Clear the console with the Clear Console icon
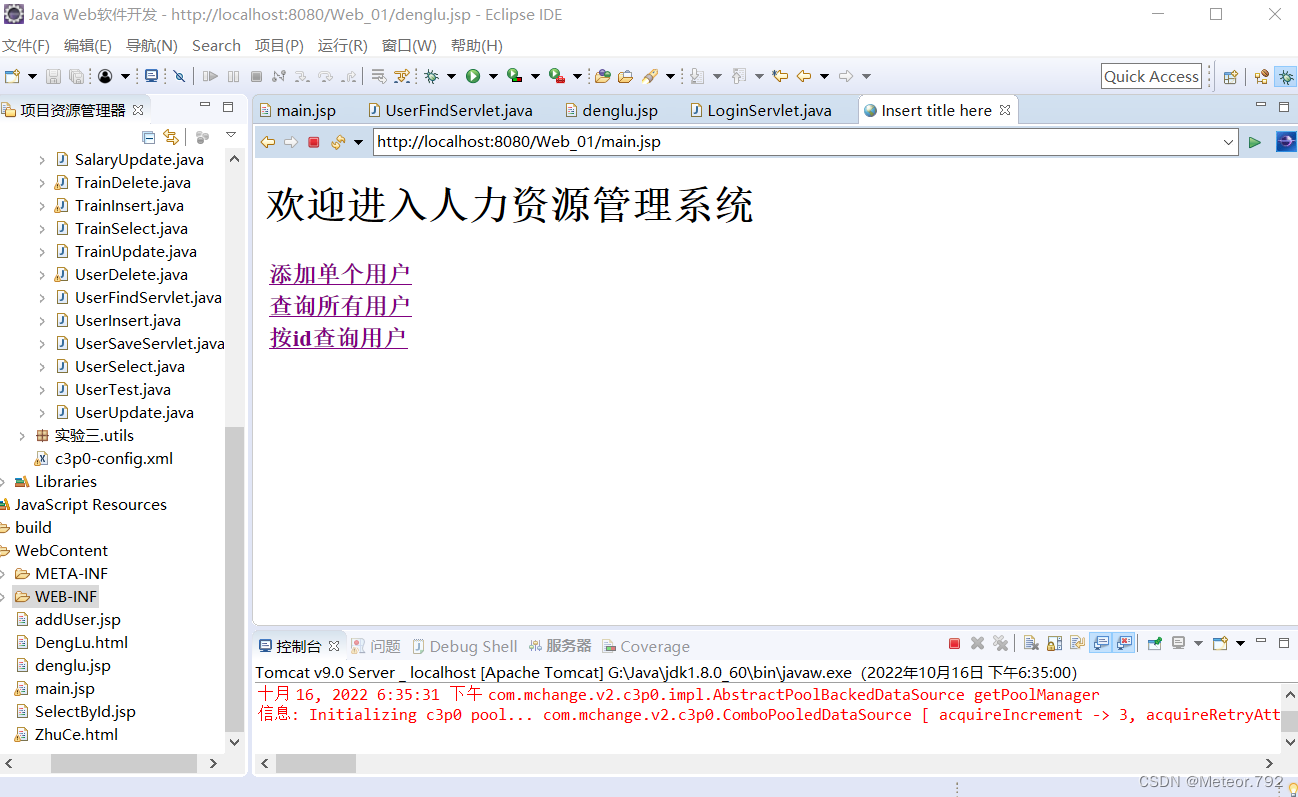This screenshot has width=1298, height=797. [1031, 645]
